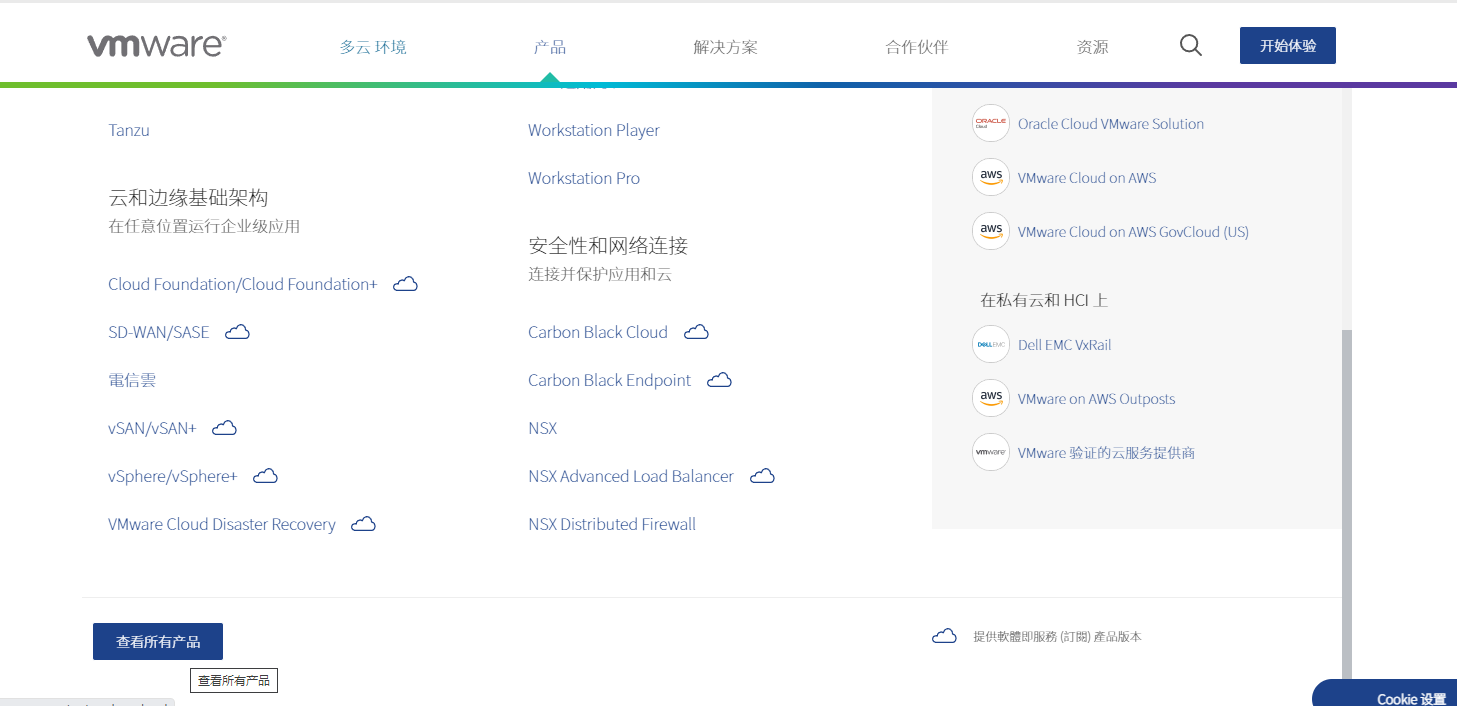Open Cloud Foundation/Cloud Foundation+ link
This screenshot has height=706, width=1457.
(x=243, y=284)
